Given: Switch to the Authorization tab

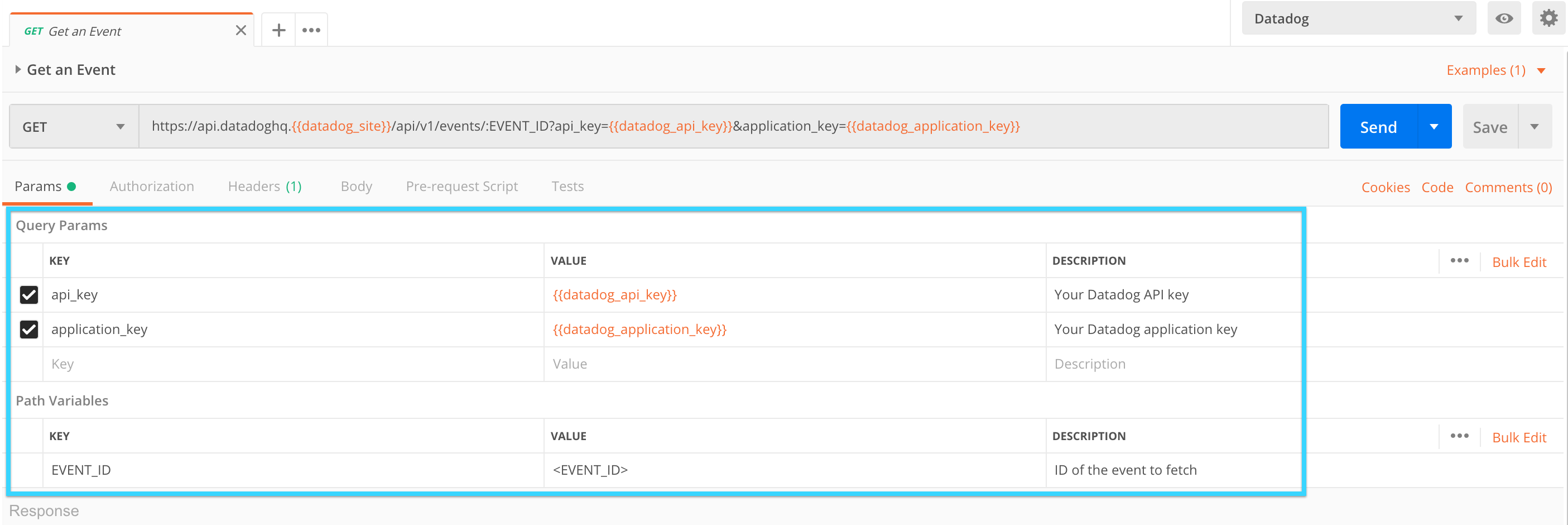Looking at the screenshot, I should coord(152,187).
